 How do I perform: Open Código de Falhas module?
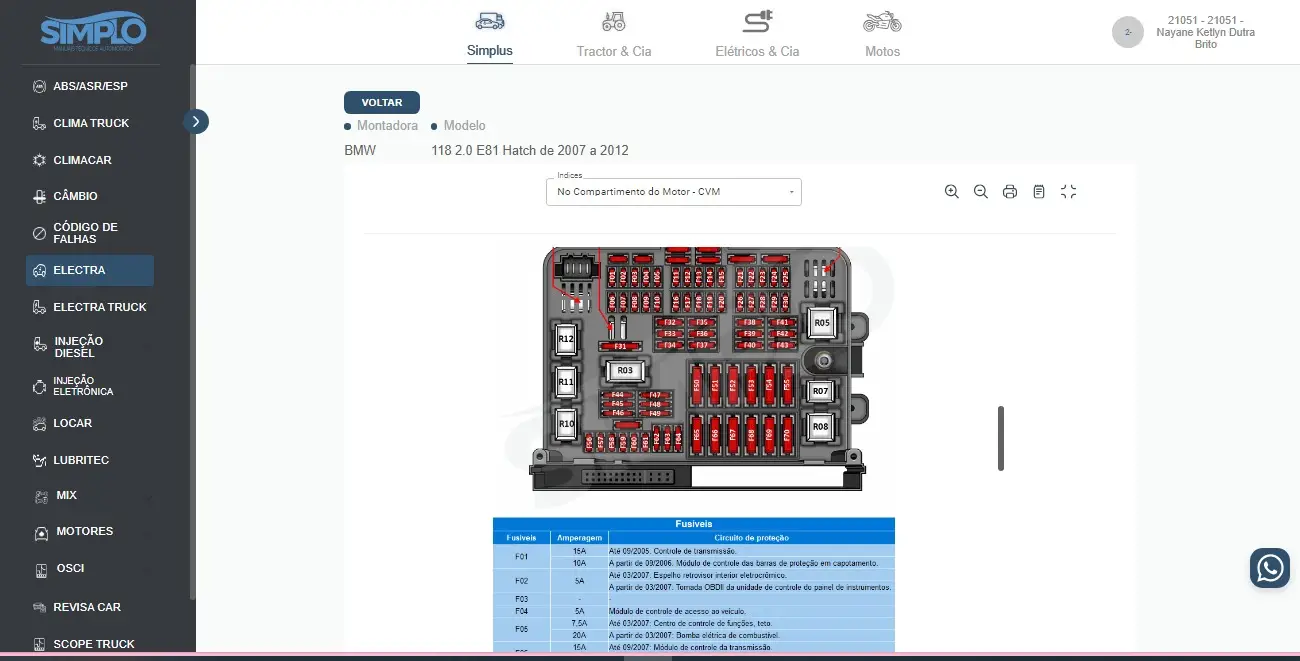[90, 233]
